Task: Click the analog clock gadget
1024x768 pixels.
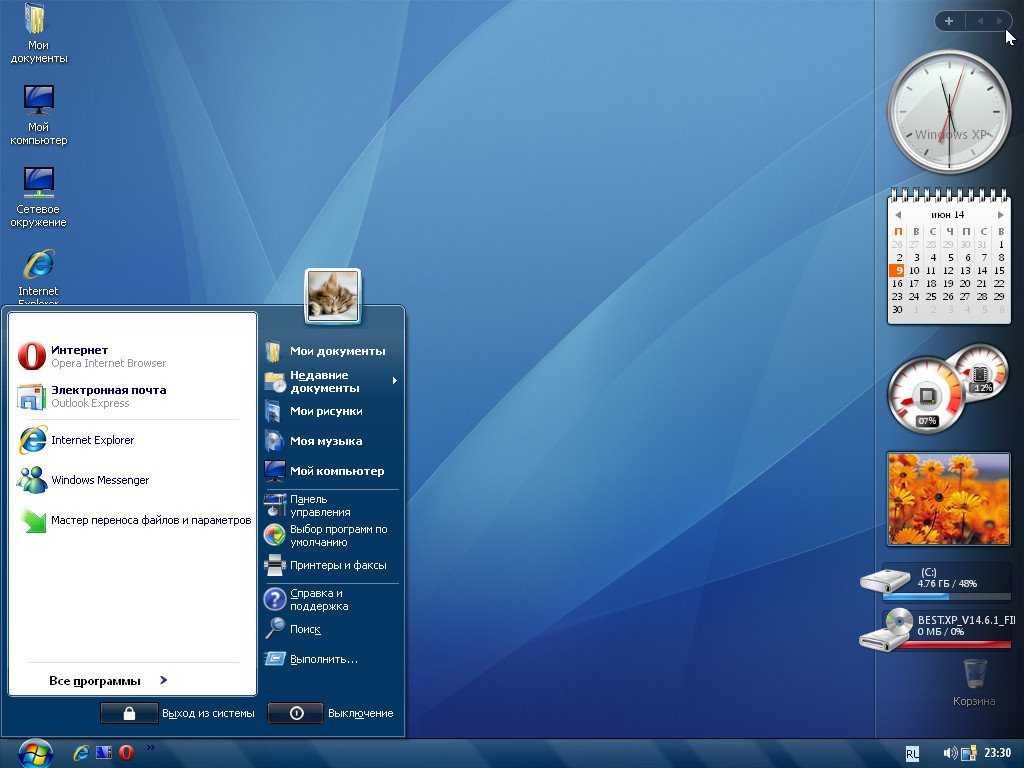Action: (x=949, y=112)
